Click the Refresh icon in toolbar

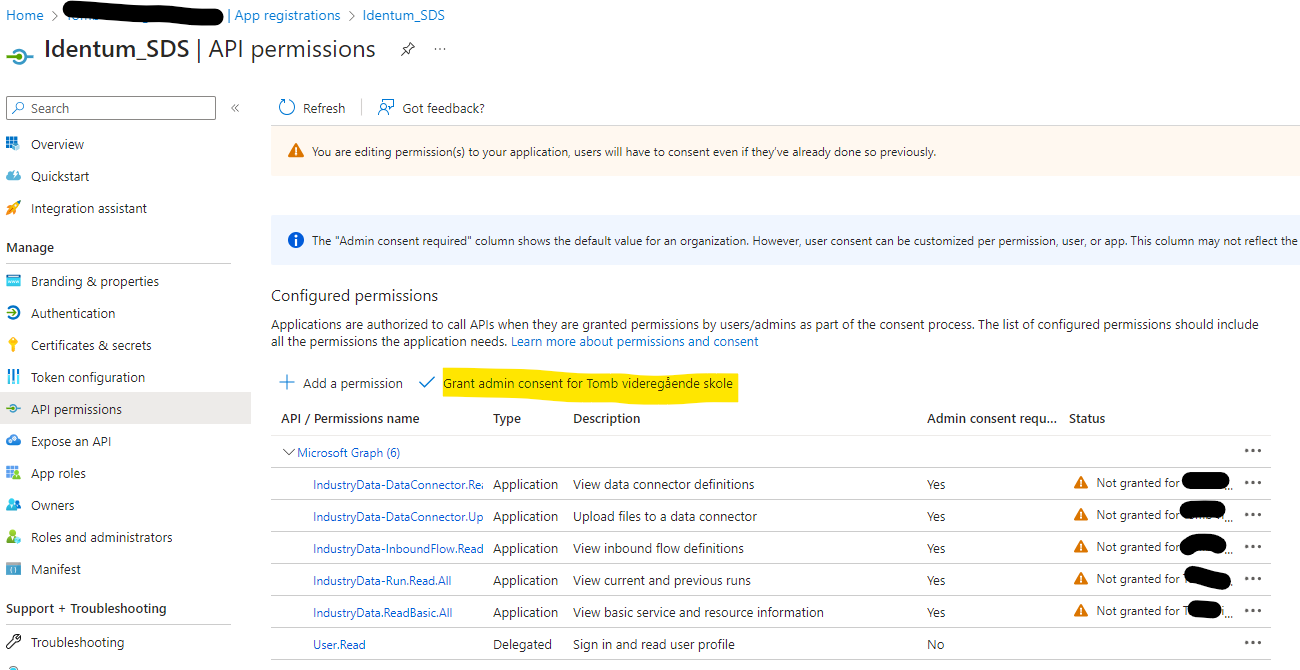(288, 108)
